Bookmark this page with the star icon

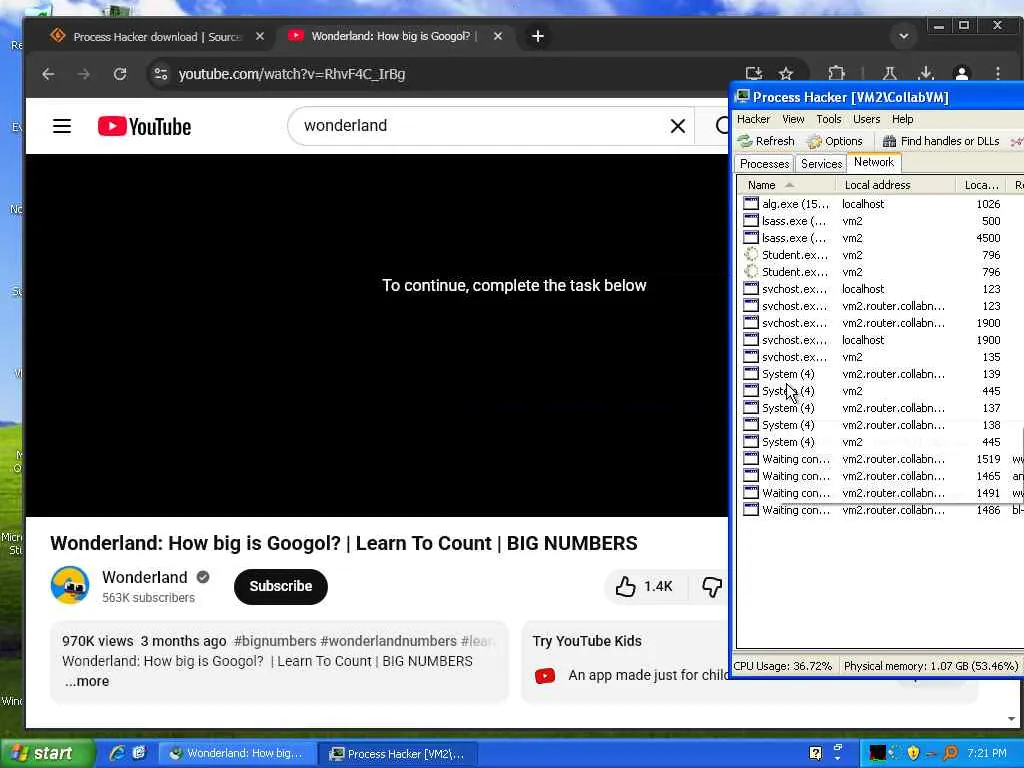point(786,74)
